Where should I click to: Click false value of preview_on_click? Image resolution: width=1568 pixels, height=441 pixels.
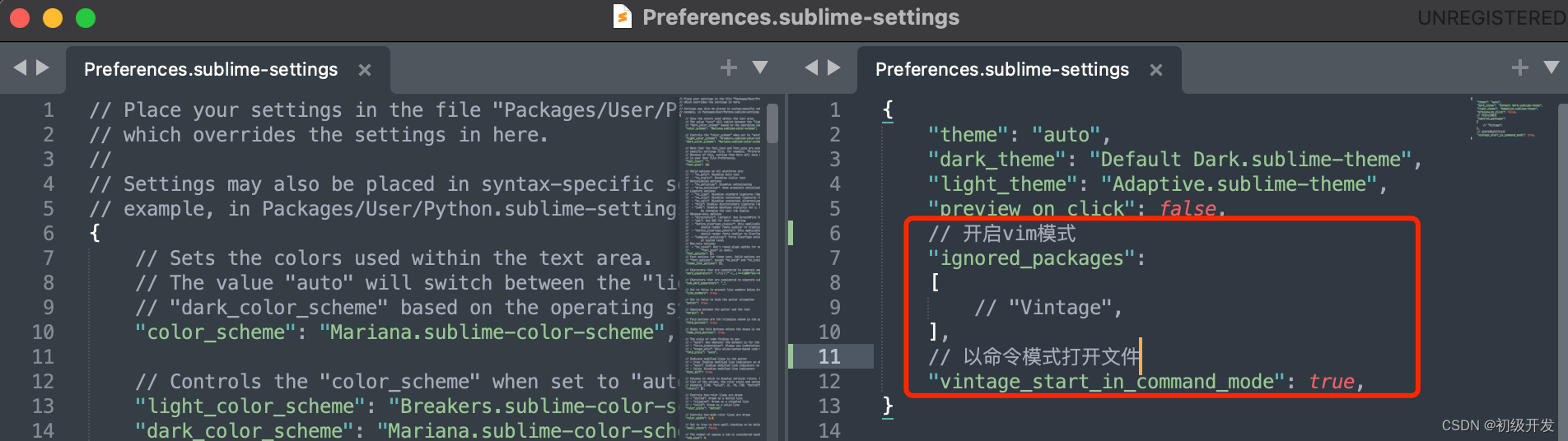1188,209
